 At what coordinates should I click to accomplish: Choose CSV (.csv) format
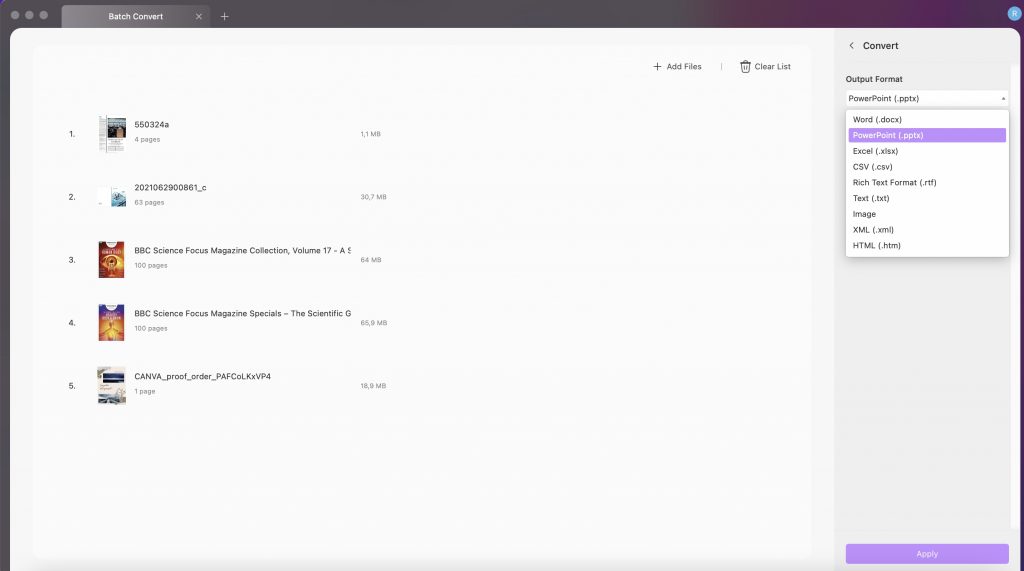(927, 167)
